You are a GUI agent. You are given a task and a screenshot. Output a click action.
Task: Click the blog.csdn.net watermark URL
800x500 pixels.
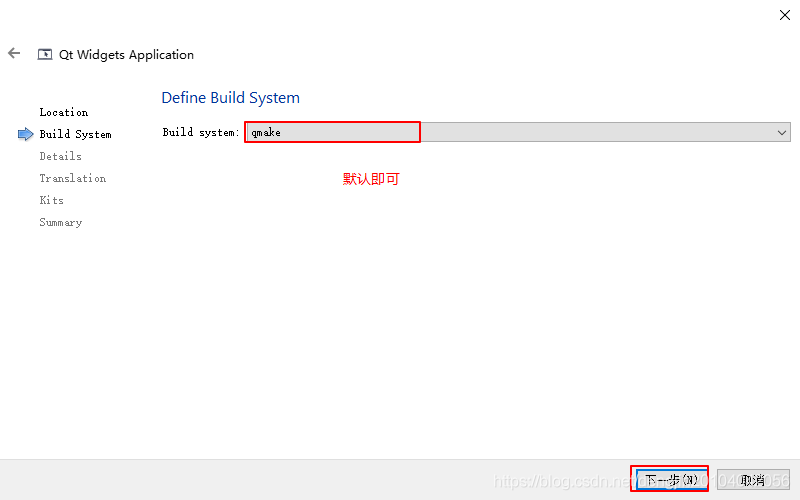point(642,481)
